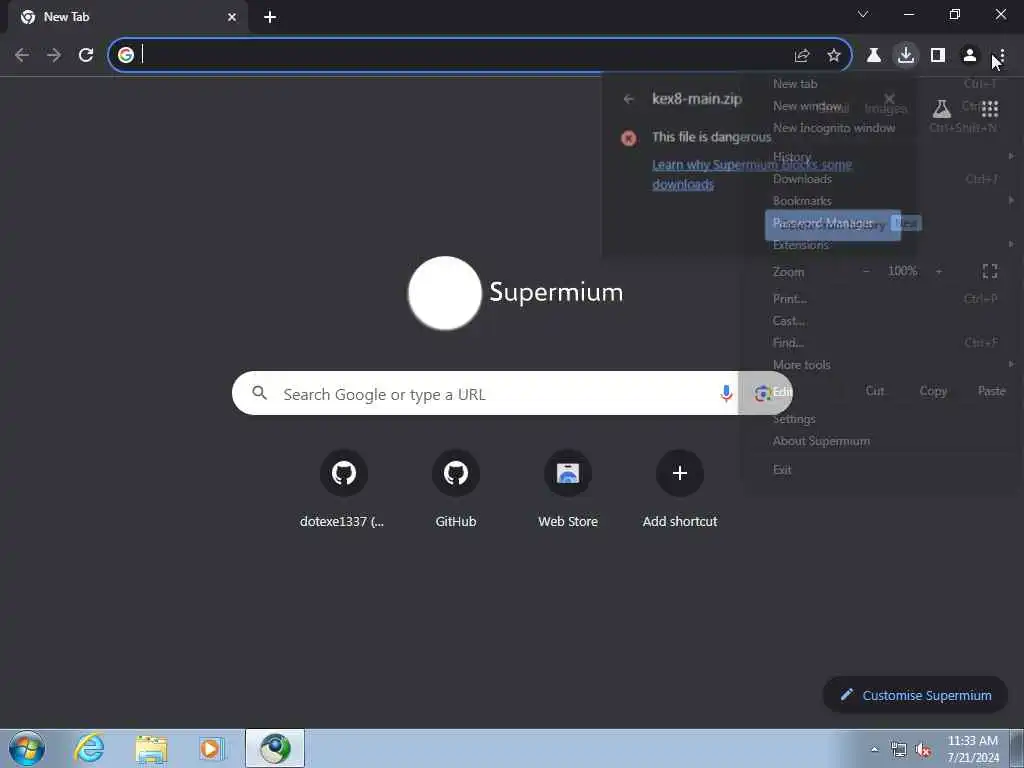This screenshot has width=1024, height=768.
Task: Click the Search Labs flask on page
Action: pyautogui.click(x=941, y=108)
